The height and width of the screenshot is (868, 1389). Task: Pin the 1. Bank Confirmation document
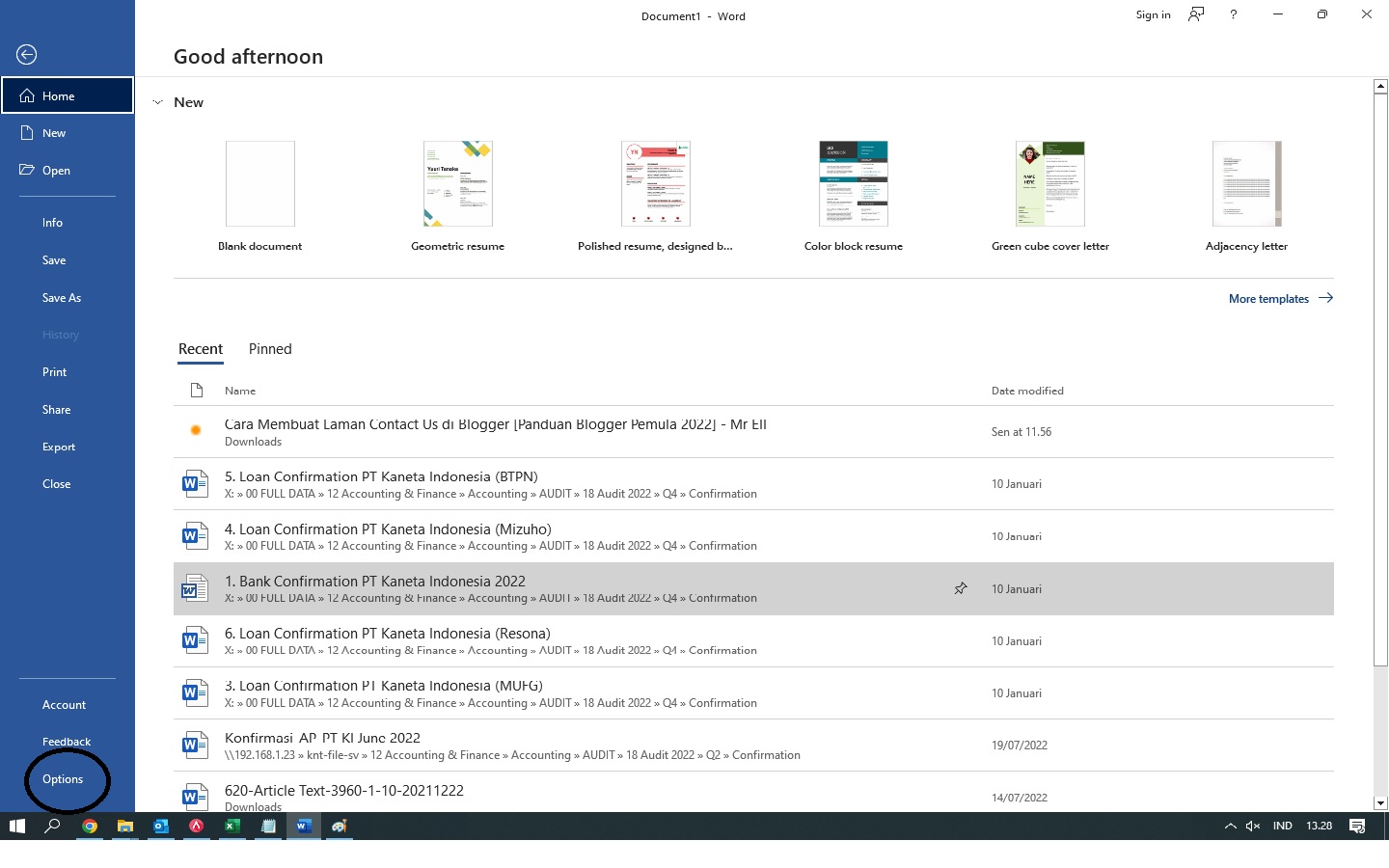point(961,588)
